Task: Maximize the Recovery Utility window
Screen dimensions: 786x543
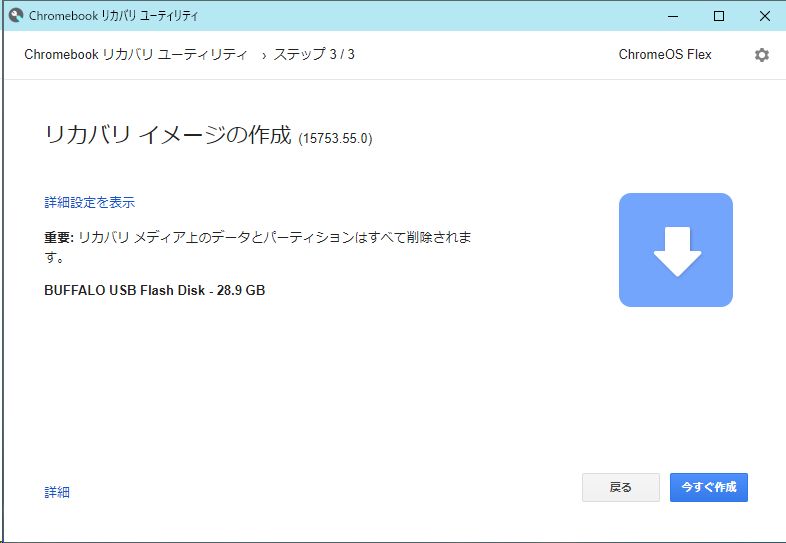Action: coord(719,16)
